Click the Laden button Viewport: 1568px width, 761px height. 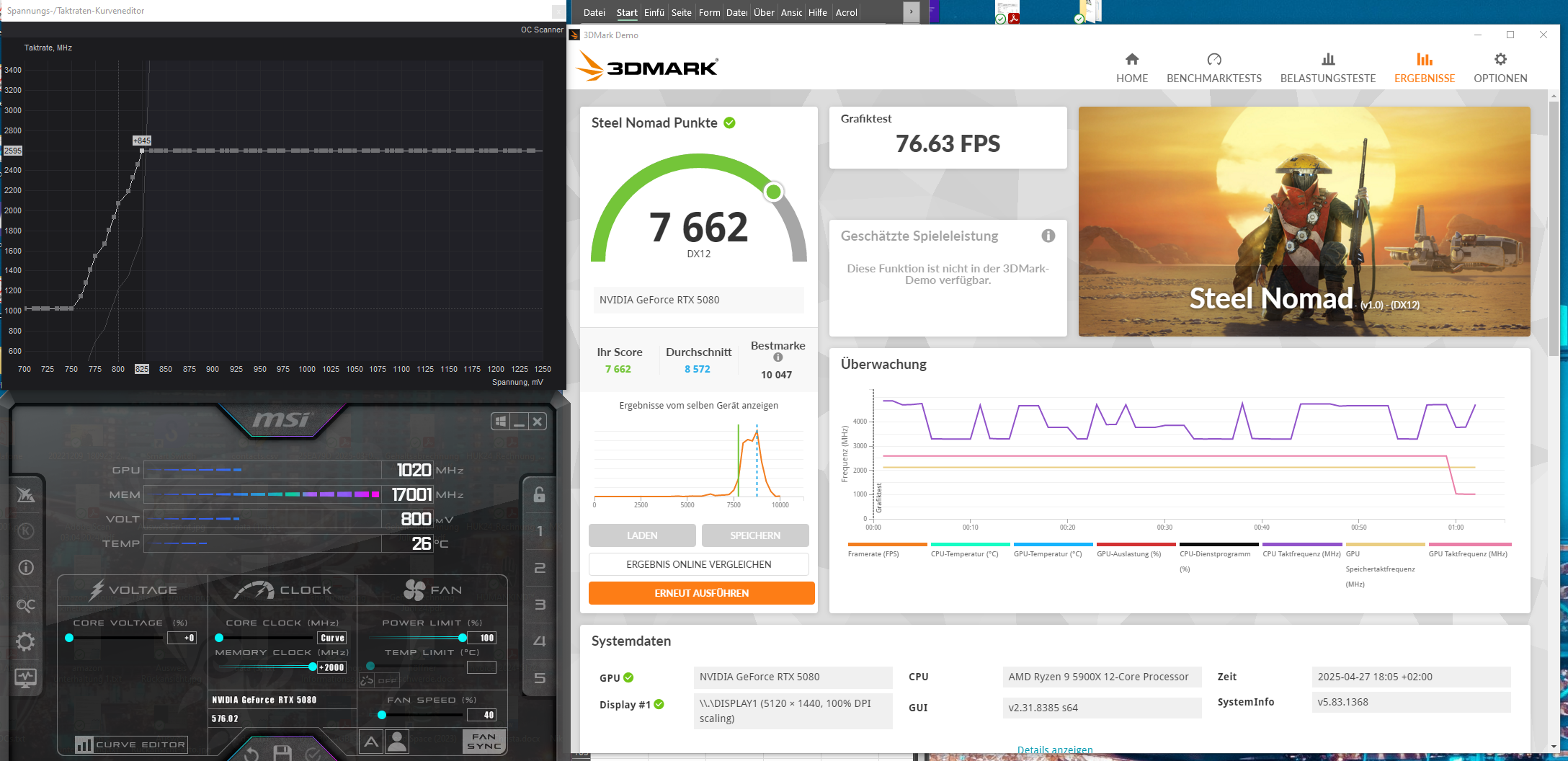coord(642,535)
